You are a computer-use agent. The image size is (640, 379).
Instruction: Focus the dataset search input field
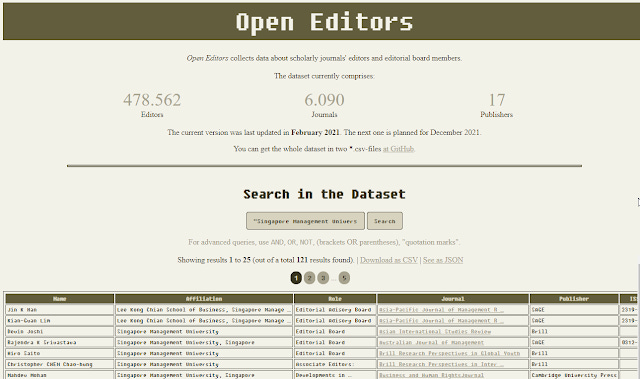305,221
